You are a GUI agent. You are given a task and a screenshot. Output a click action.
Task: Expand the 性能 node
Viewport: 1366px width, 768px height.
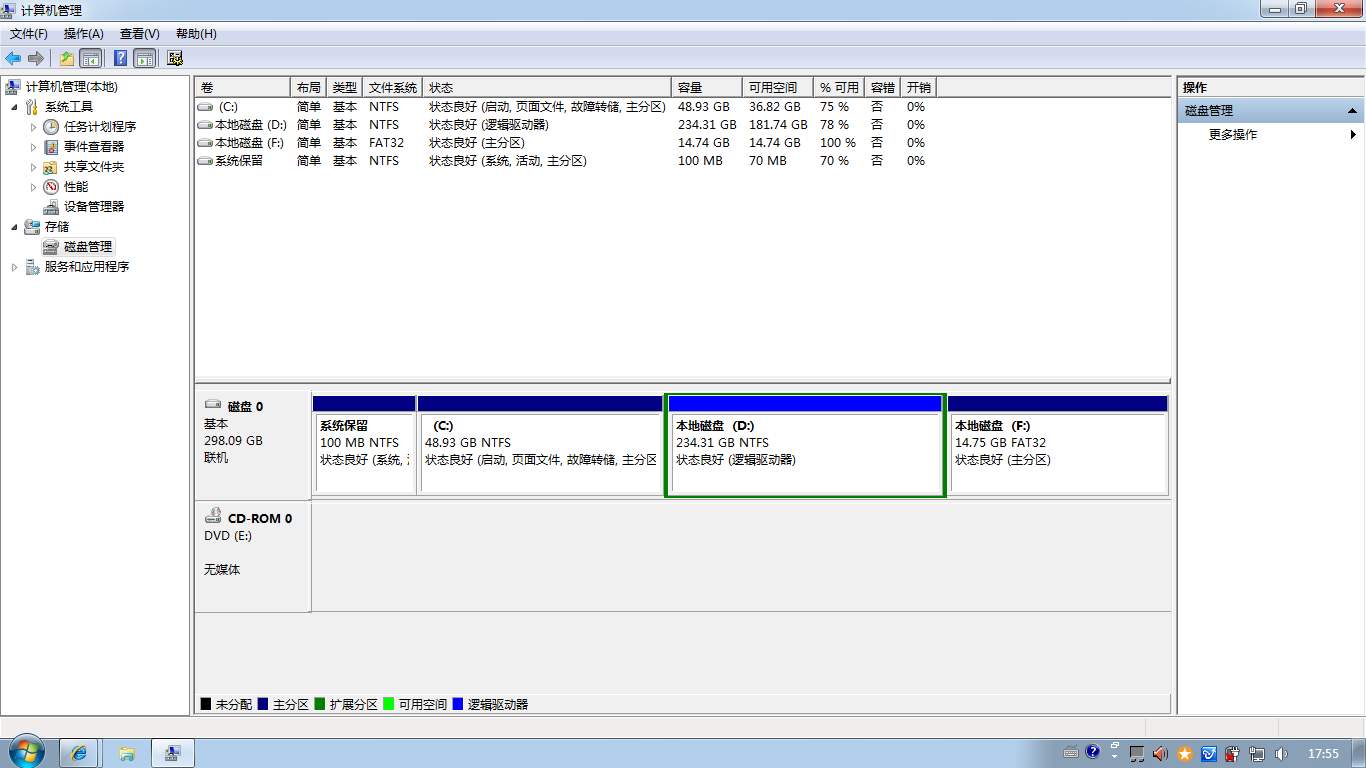coord(33,187)
